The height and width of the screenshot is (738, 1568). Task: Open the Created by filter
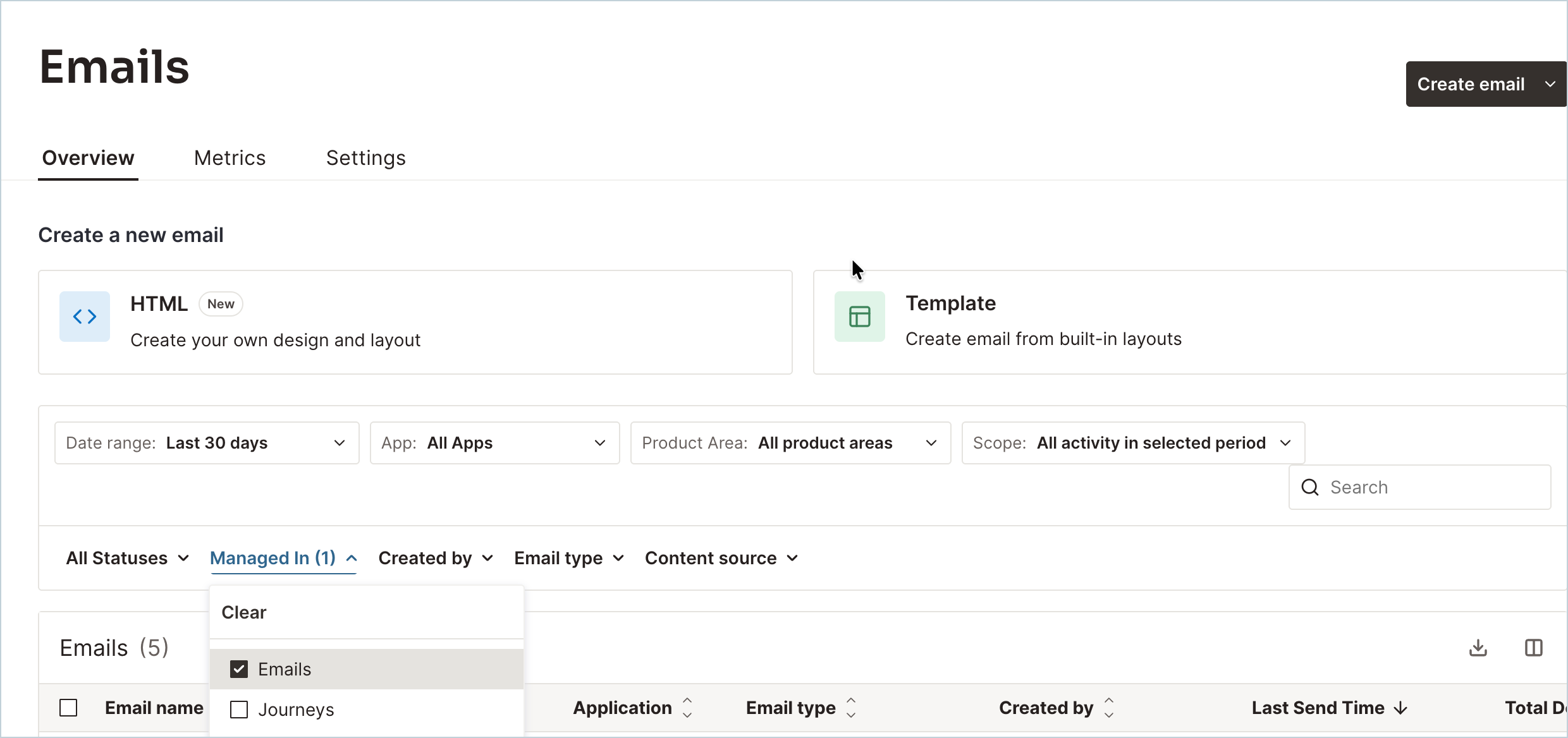tap(436, 558)
